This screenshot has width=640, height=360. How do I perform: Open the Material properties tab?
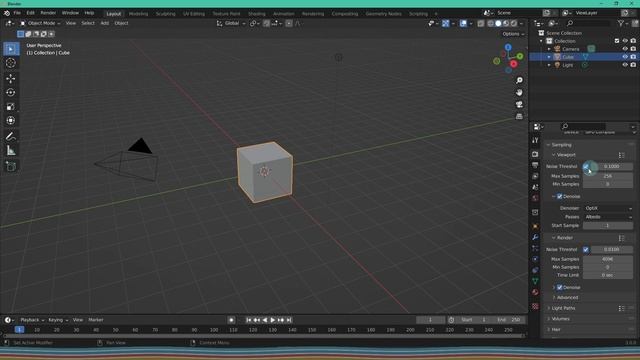point(535,292)
